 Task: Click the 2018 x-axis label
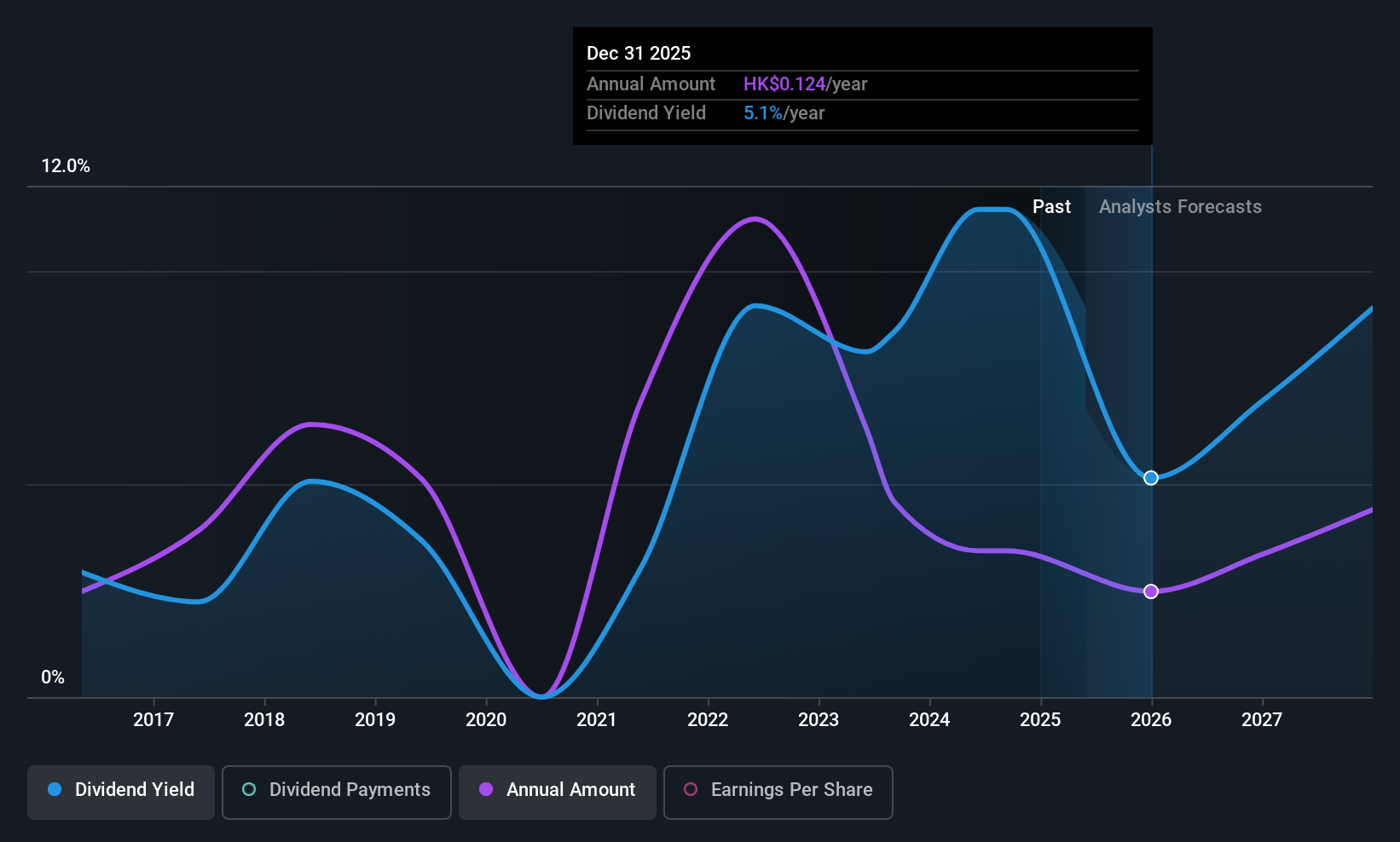pos(264,719)
